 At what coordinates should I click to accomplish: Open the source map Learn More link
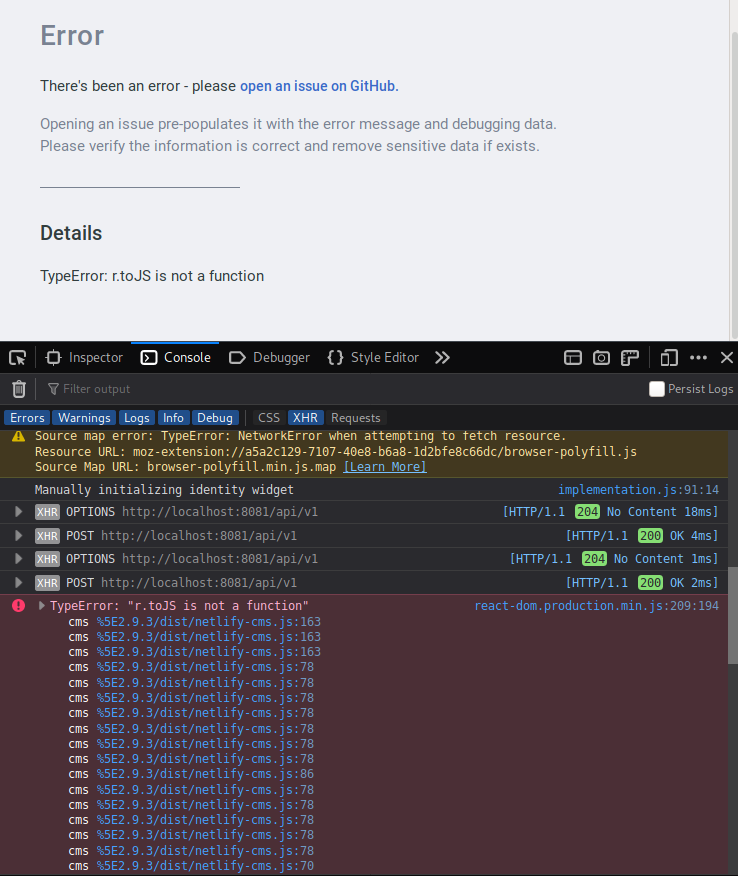click(x=385, y=467)
